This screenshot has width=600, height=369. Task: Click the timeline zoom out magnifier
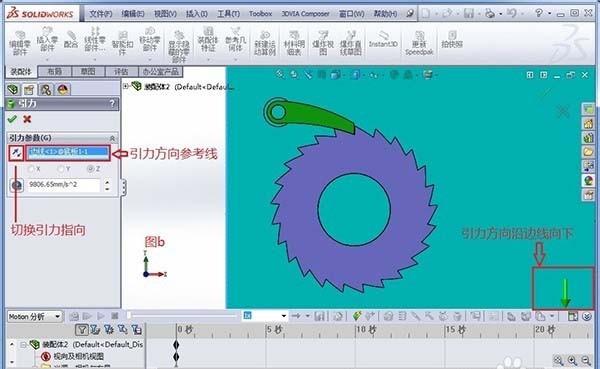586,360
